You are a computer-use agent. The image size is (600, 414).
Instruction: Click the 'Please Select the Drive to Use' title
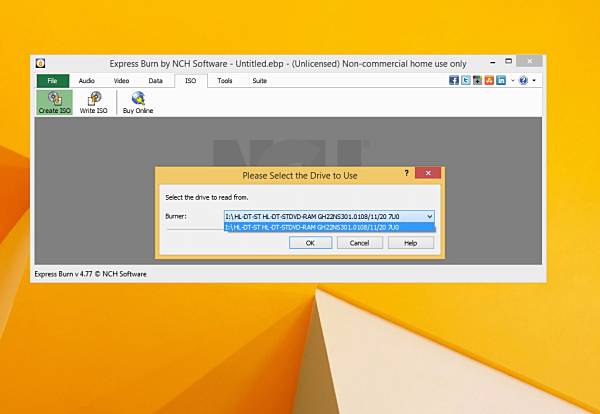300,176
